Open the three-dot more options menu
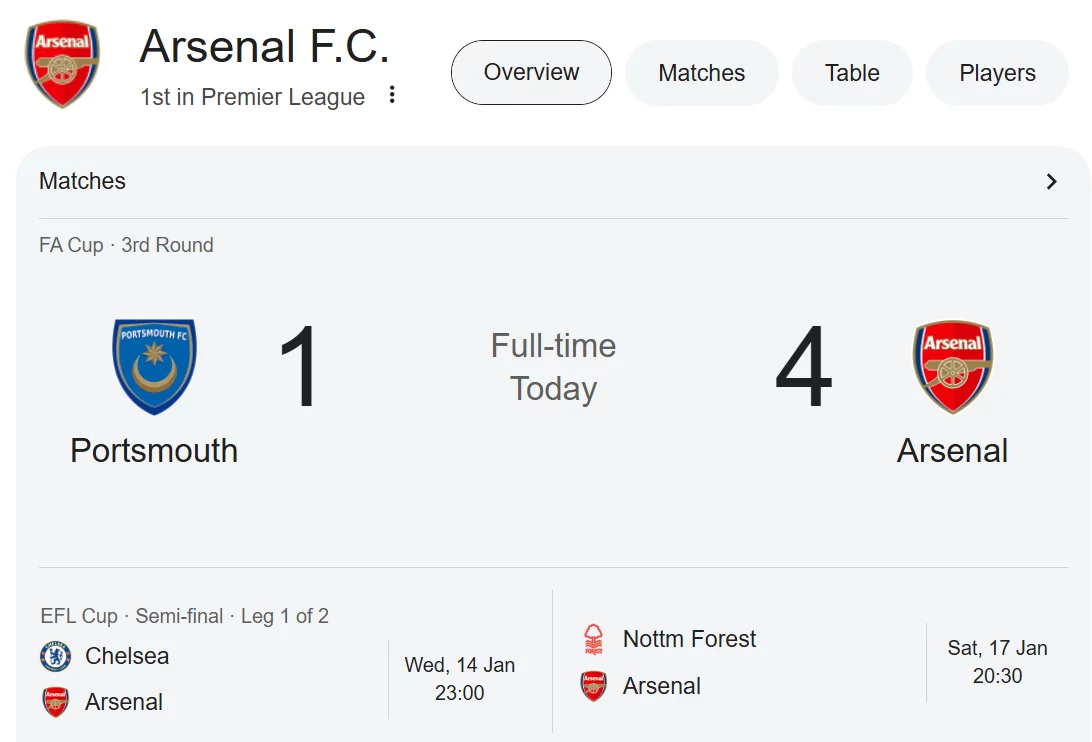The height and width of the screenshot is (742, 1092). coord(392,95)
